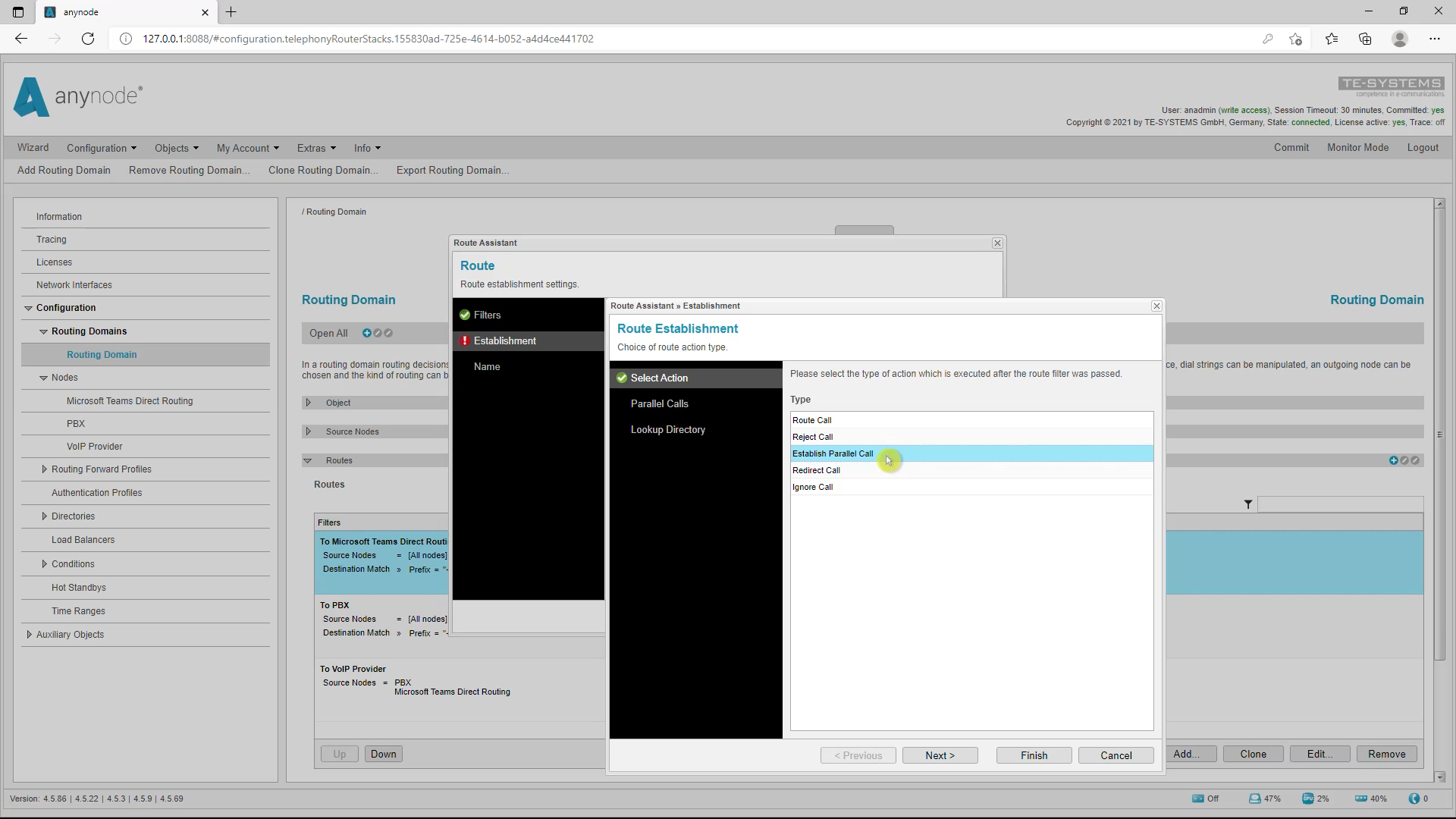Image resolution: width=1456 pixels, height=819 pixels.
Task: Click the active calls phone icon
Action: click(x=1414, y=799)
